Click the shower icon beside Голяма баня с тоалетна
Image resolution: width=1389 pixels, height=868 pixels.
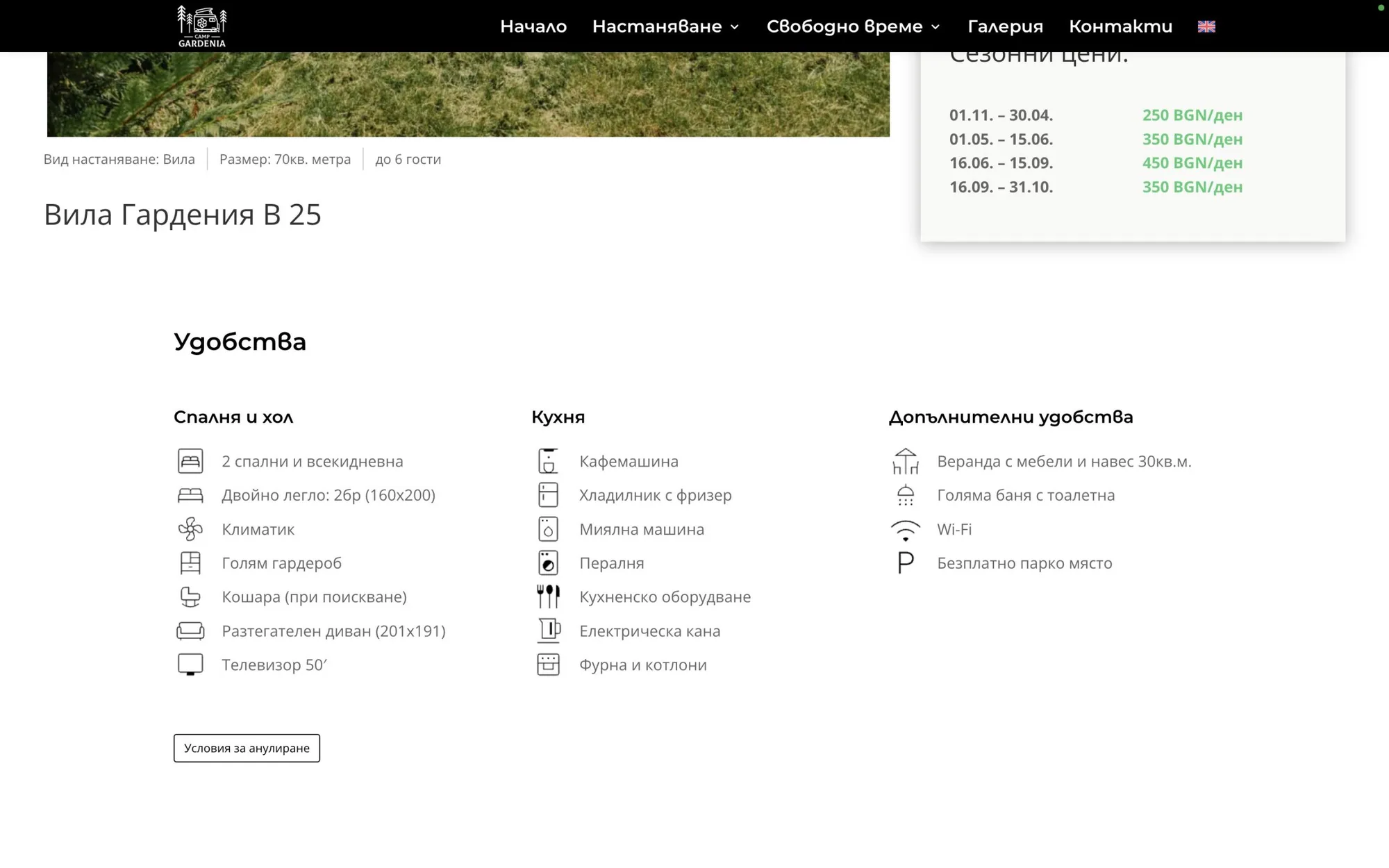[906, 495]
